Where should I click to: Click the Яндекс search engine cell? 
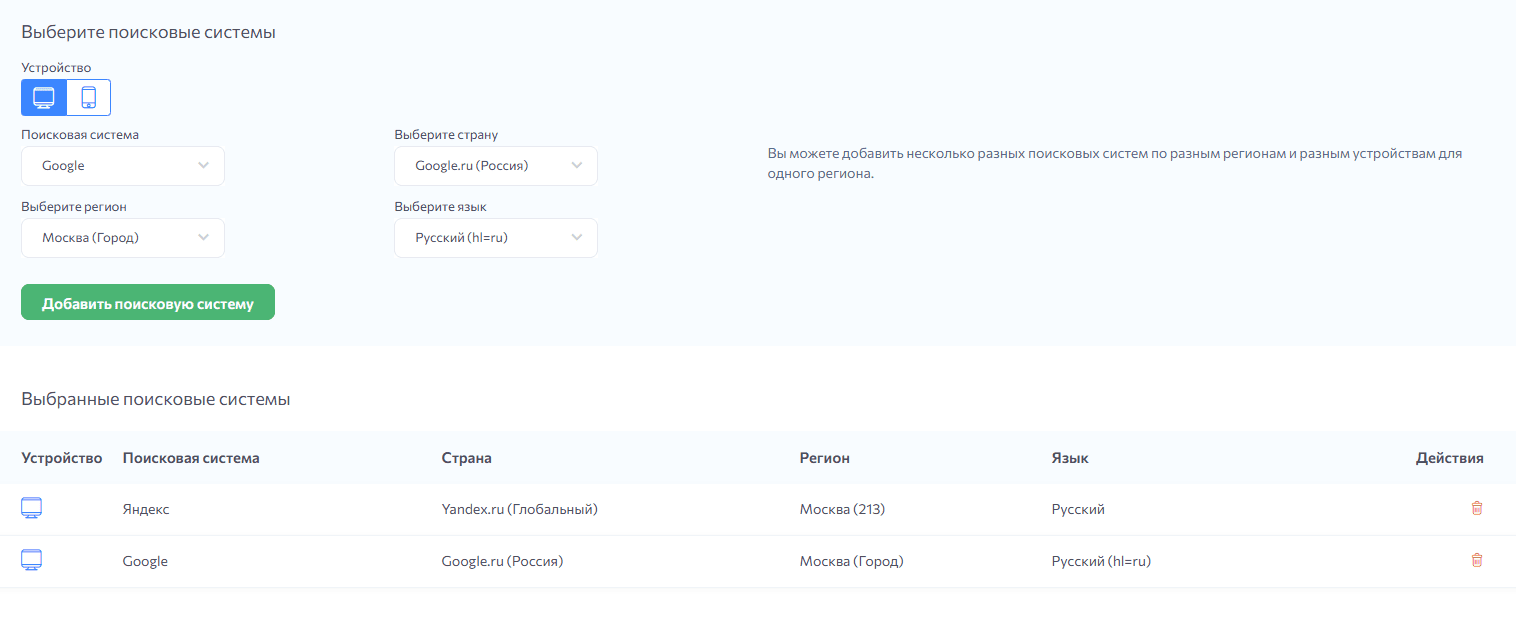[x=146, y=509]
